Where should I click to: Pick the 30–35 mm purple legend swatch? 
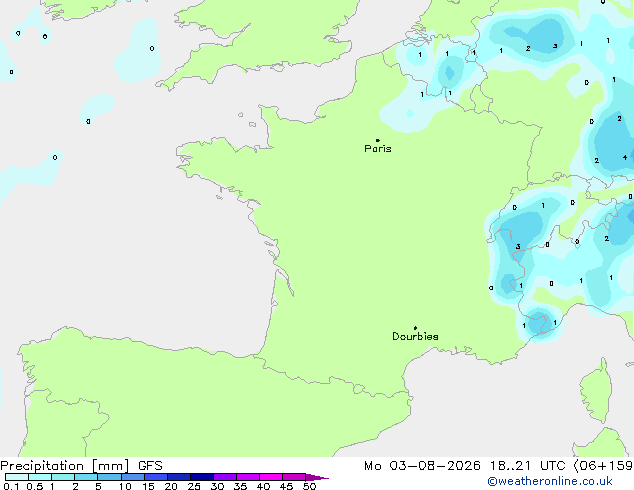pyautogui.click(x=225, y=477)
